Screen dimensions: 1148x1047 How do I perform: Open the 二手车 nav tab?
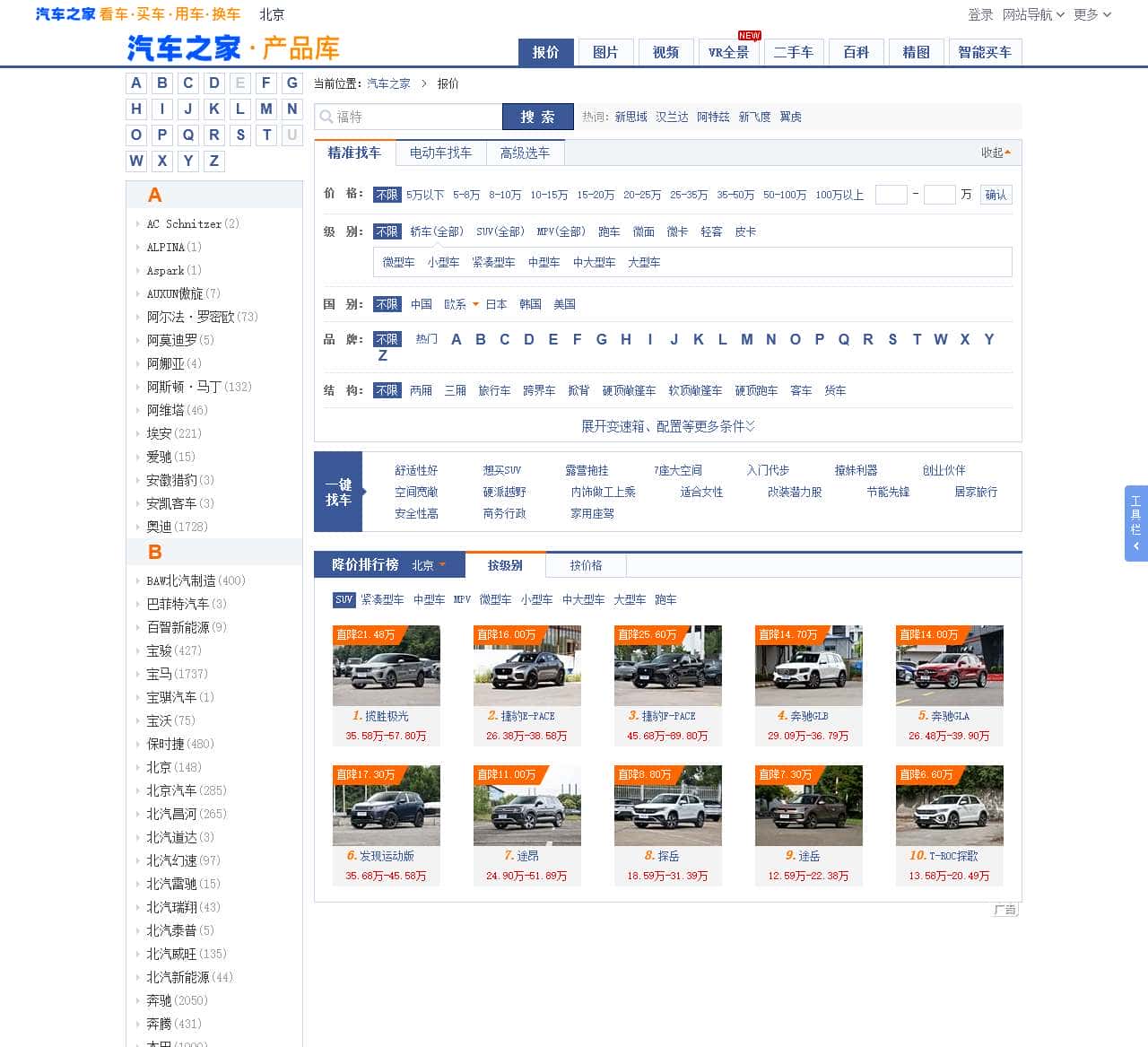pos(794,52)
